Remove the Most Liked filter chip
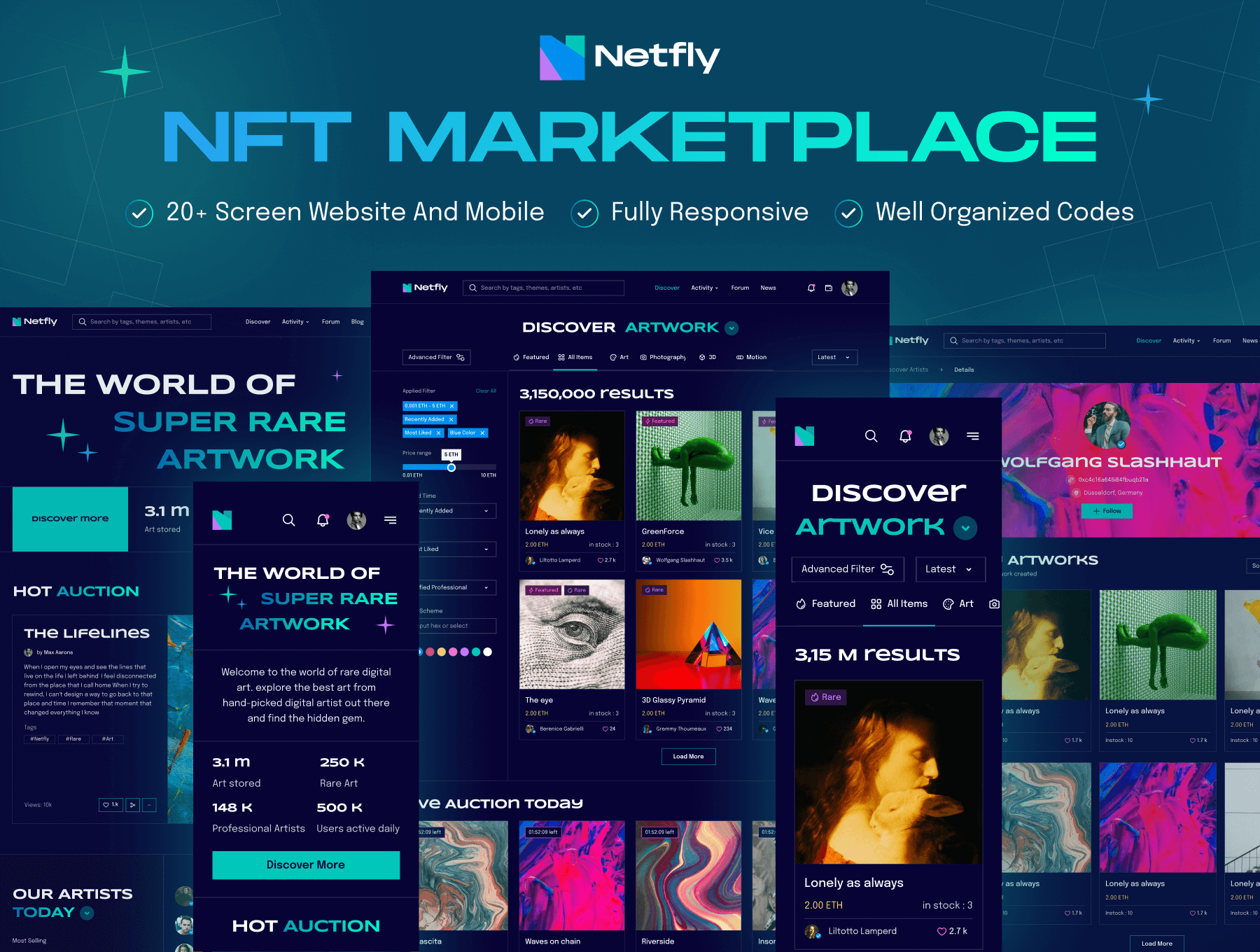 (x=439, y=433)
